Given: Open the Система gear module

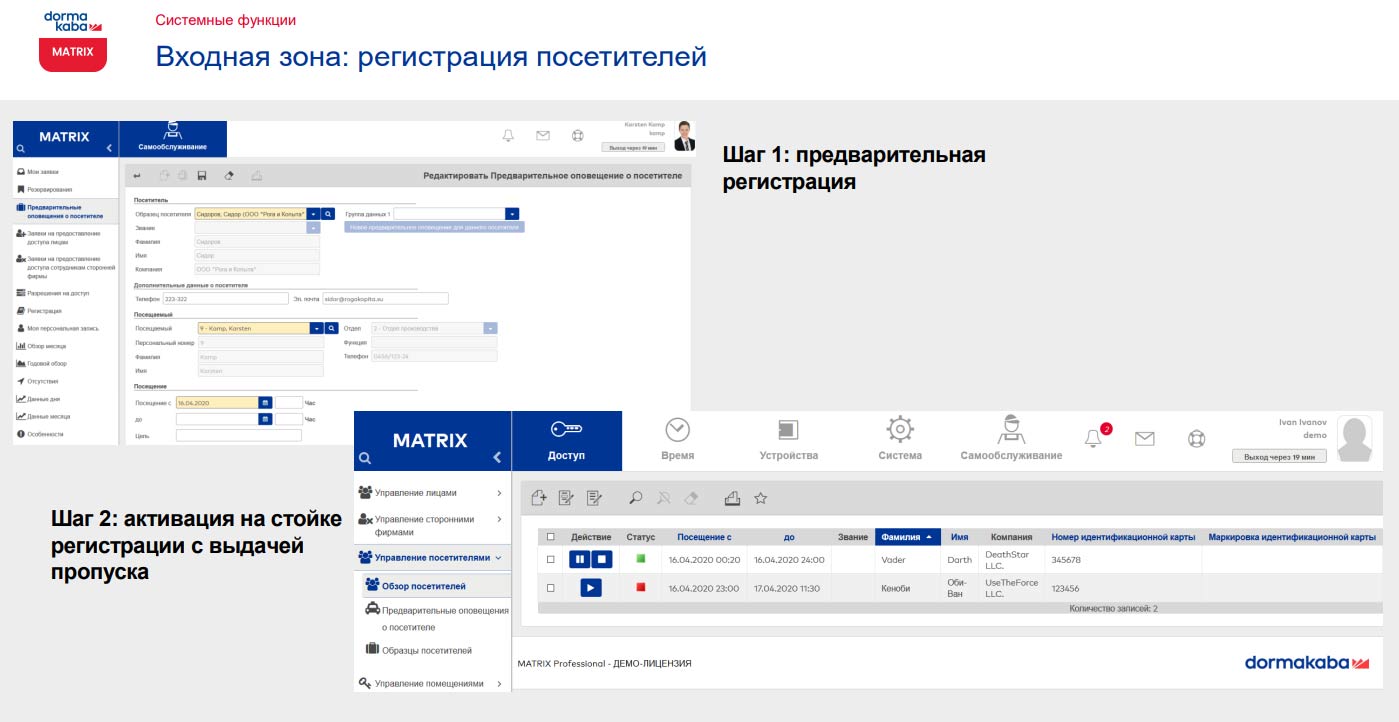Looking at the screenshot, I should (x=900, y=439).
